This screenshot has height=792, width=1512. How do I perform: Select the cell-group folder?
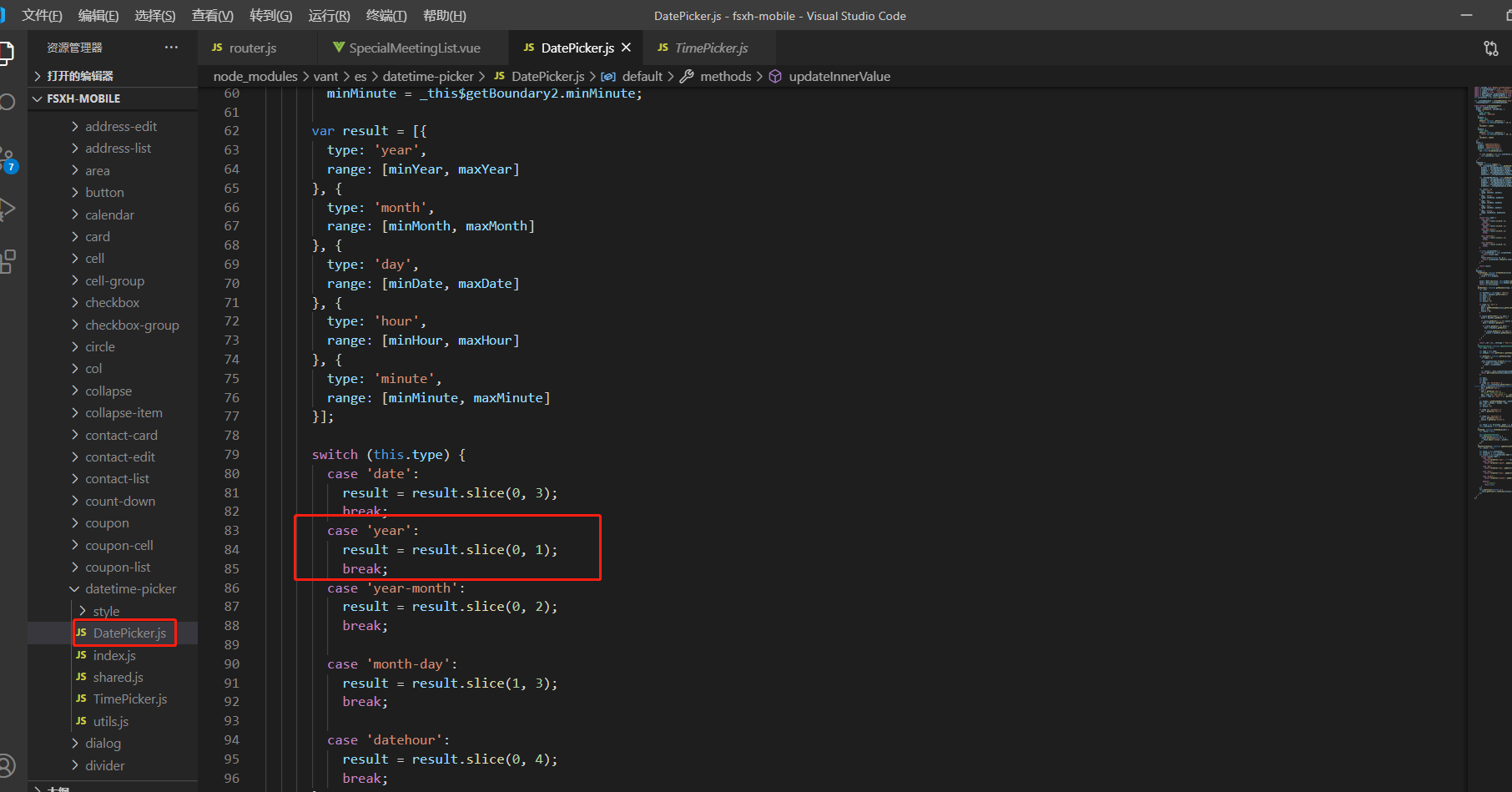[x=113, y=280]
